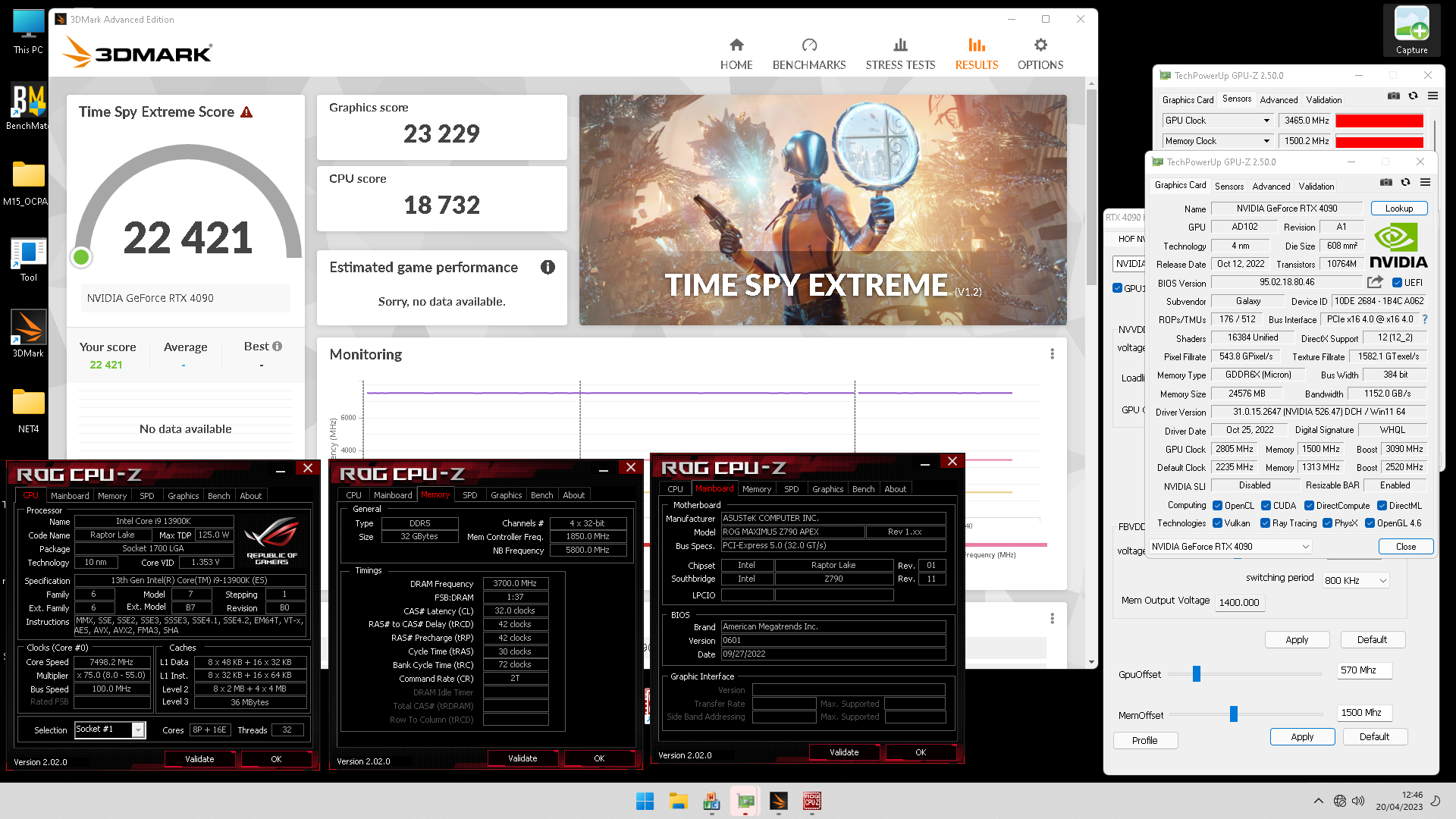Adjust GpuOffset slider handle

[x=1196, y=673]
